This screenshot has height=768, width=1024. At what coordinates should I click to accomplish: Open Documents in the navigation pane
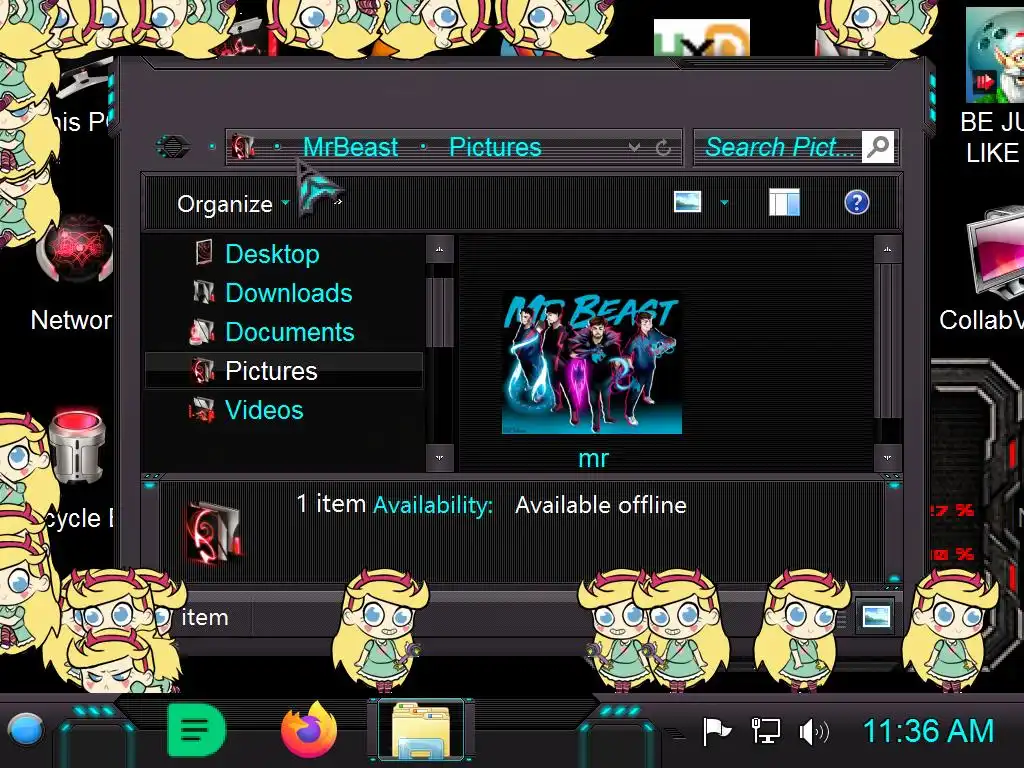click(289, 332)
